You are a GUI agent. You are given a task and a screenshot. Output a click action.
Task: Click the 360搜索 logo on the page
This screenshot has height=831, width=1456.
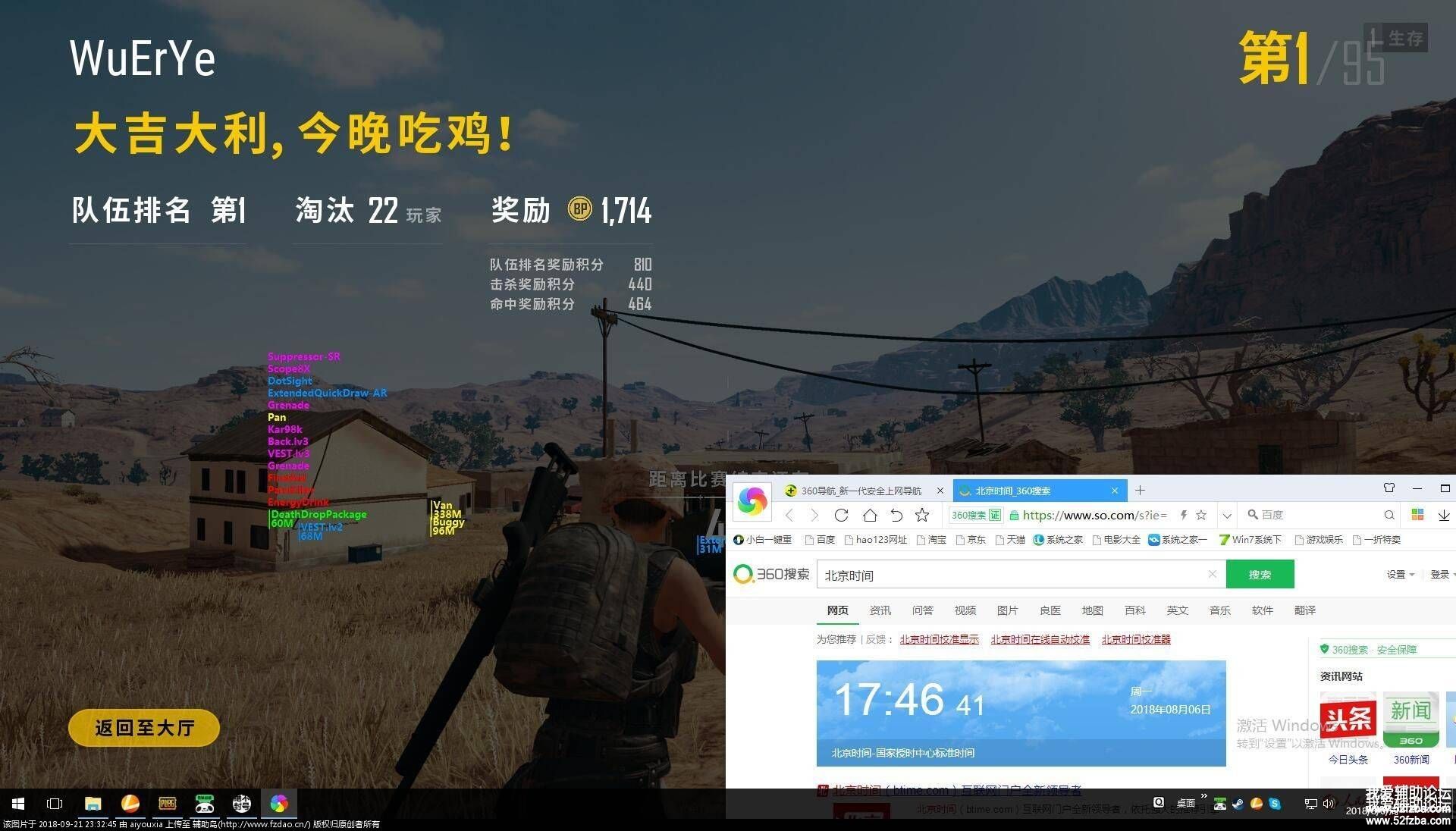771,574
